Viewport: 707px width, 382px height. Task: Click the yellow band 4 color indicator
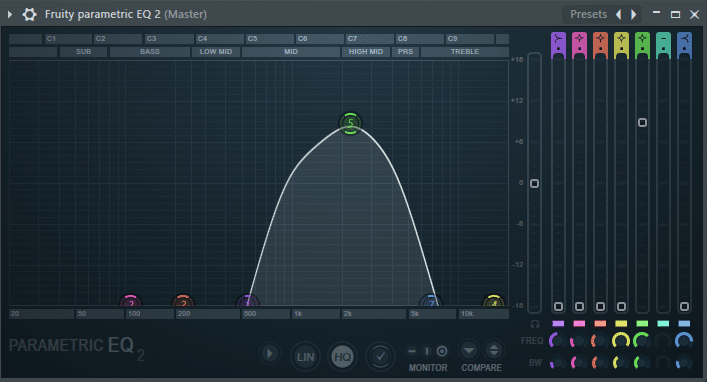tap(621, 323)
